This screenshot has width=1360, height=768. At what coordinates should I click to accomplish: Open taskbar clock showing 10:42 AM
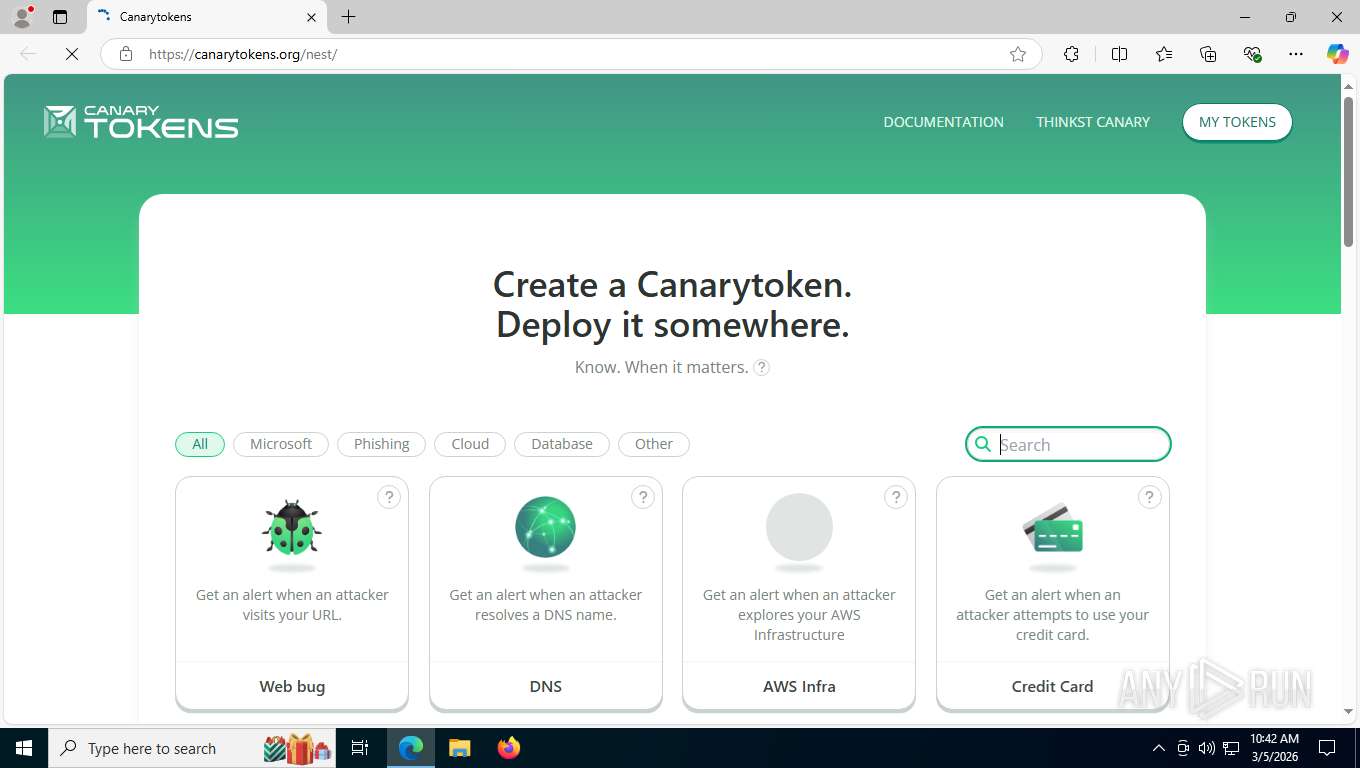pyautogui.click(x=1274, y=748)
